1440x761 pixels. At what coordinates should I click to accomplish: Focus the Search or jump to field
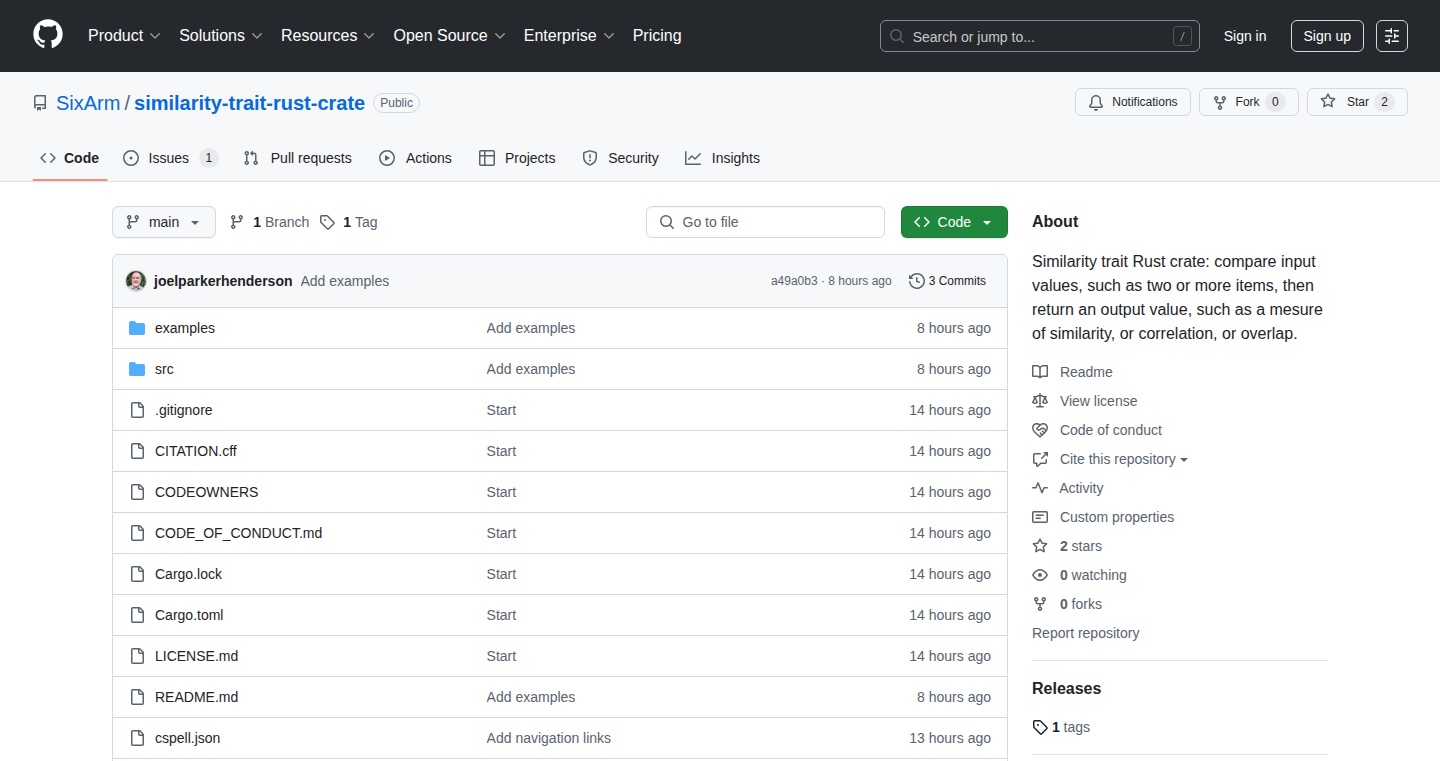(1040, 36)
